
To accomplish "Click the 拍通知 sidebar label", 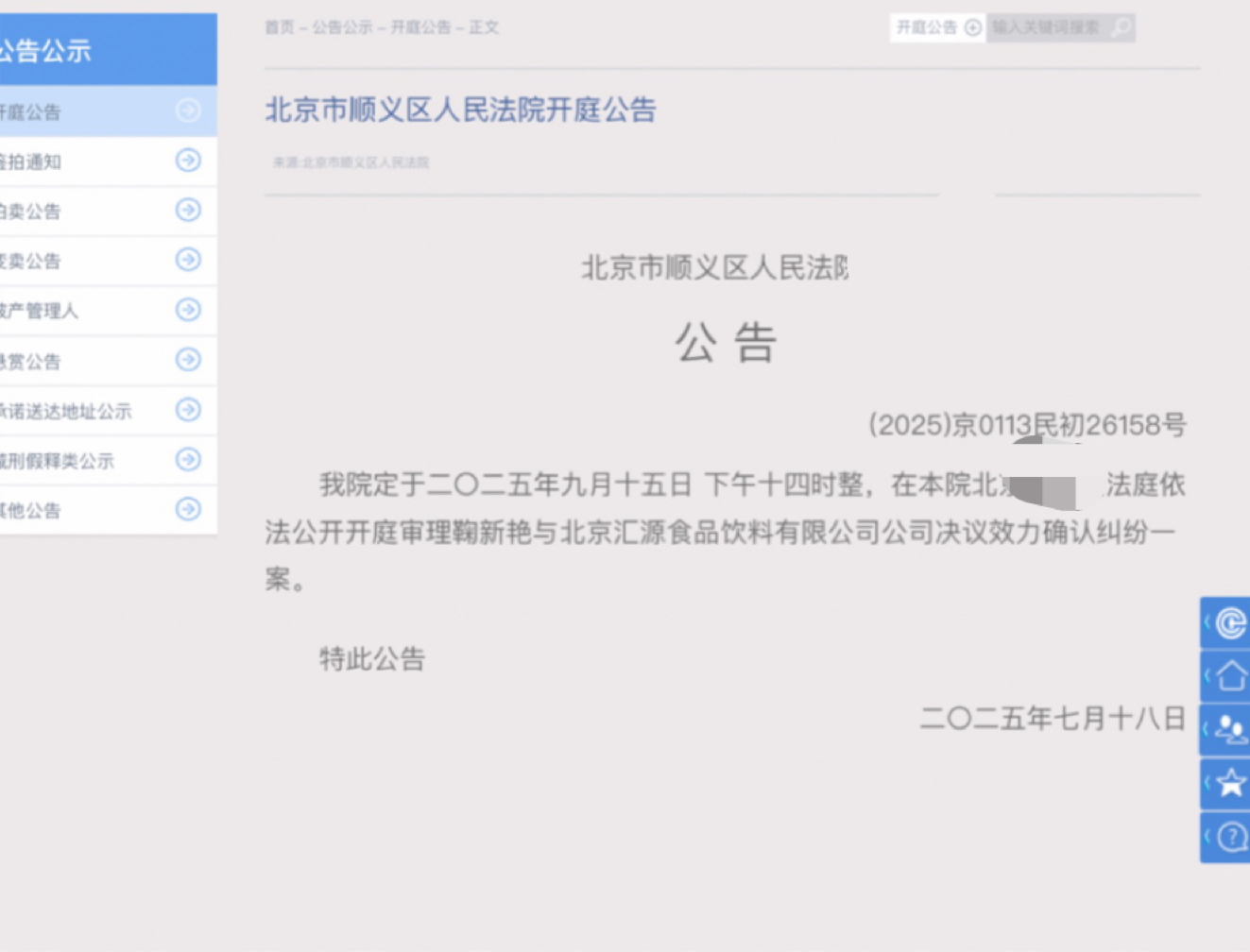I will [30, 161].
